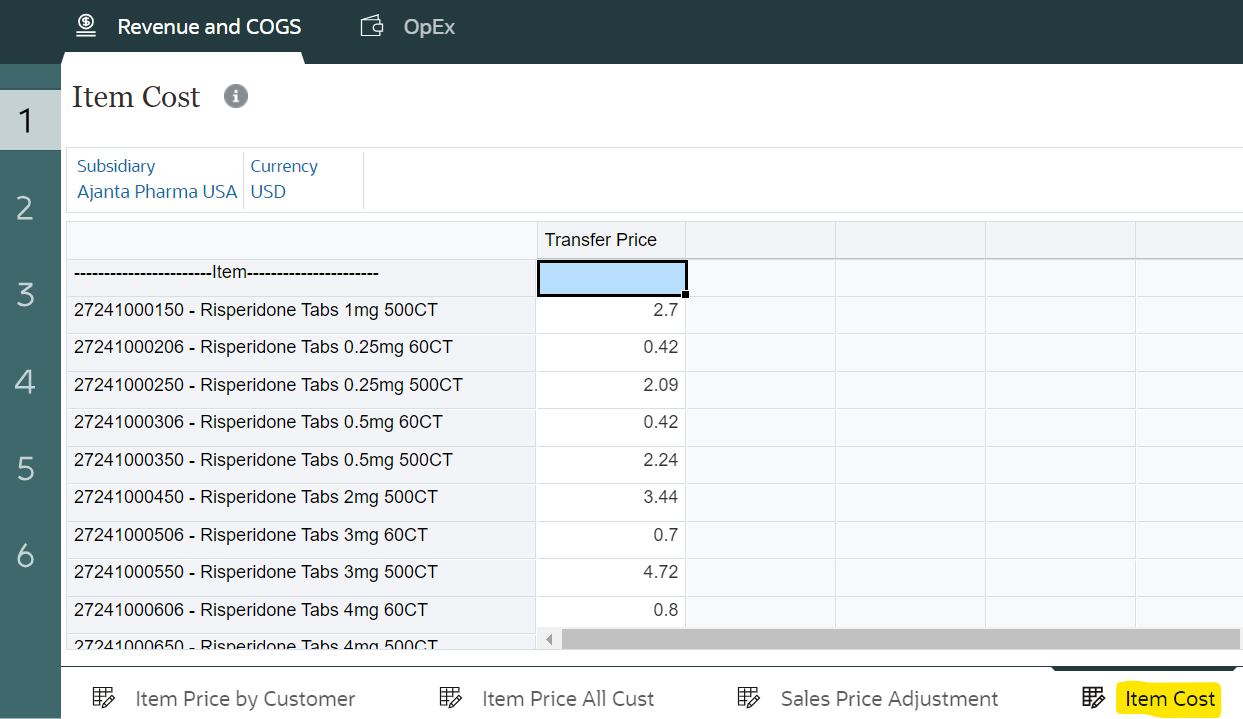Switch to the OpEx tab
1243x719 pixels.
429,27
